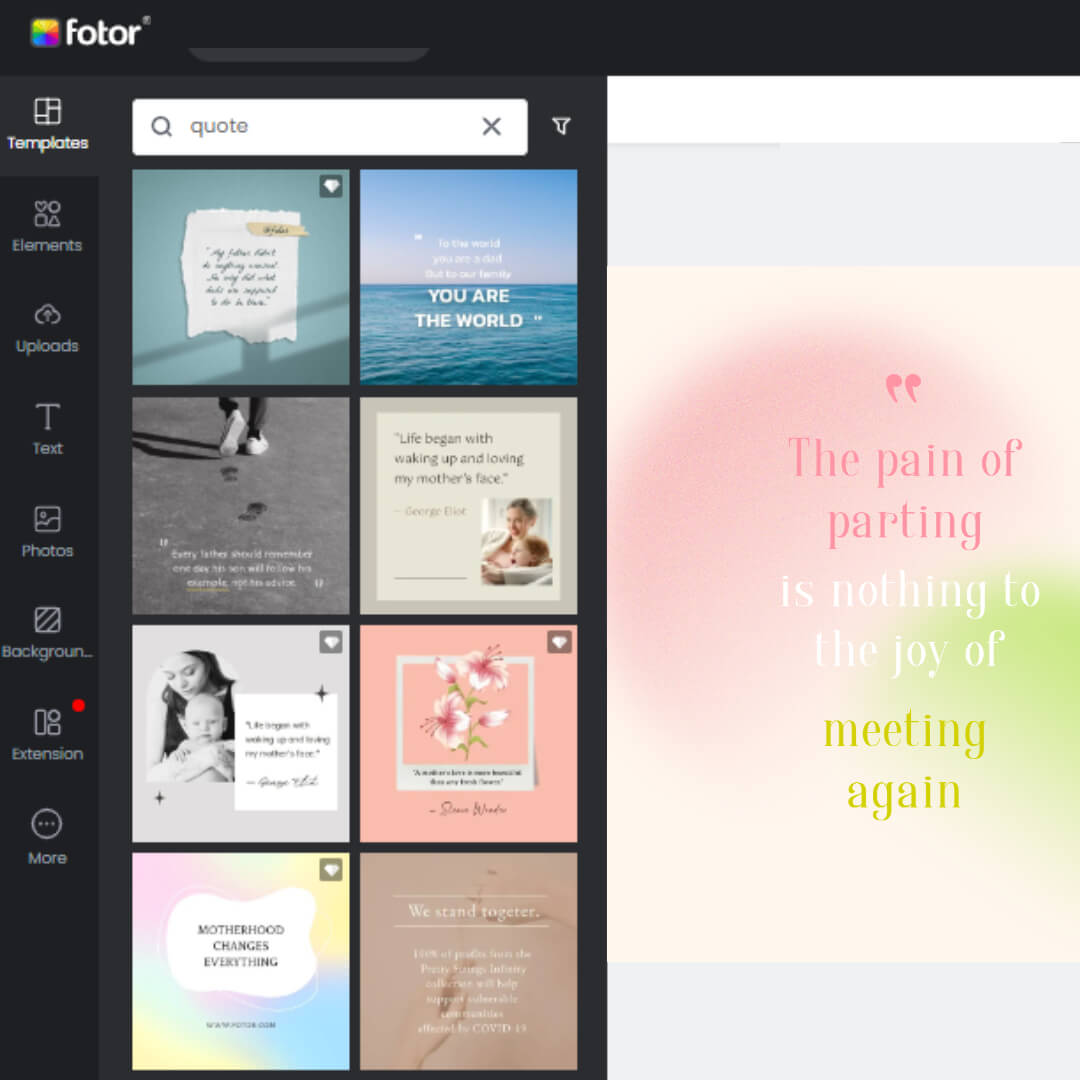Select 'is nothing to' text on canvas
The image size is (1080, 1080).
pyautogui.click(x=909, y=591)
